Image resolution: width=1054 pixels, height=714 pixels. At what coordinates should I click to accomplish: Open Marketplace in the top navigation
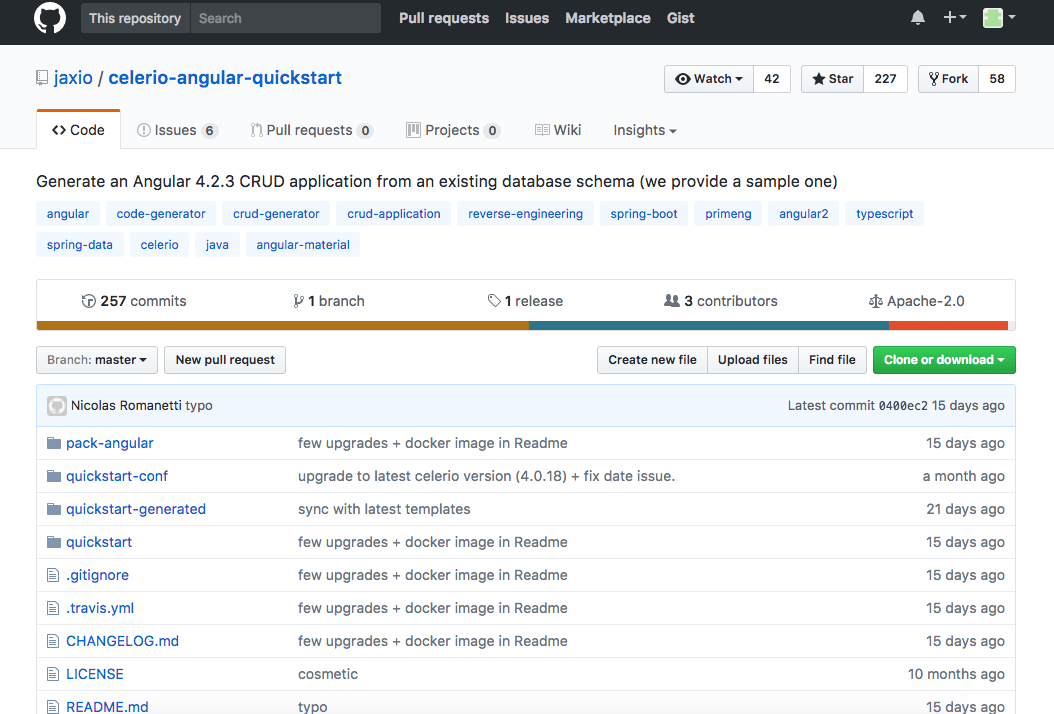608,18
